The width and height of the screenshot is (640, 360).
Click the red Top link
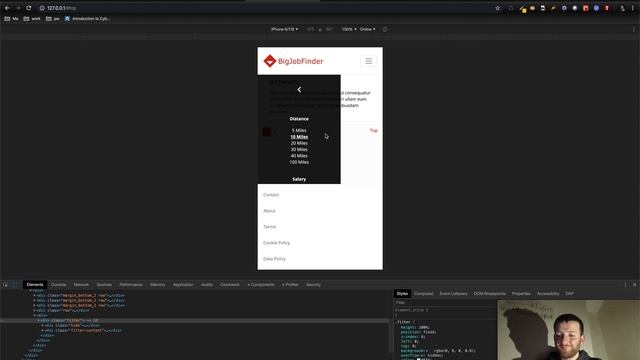pos(374,131)
